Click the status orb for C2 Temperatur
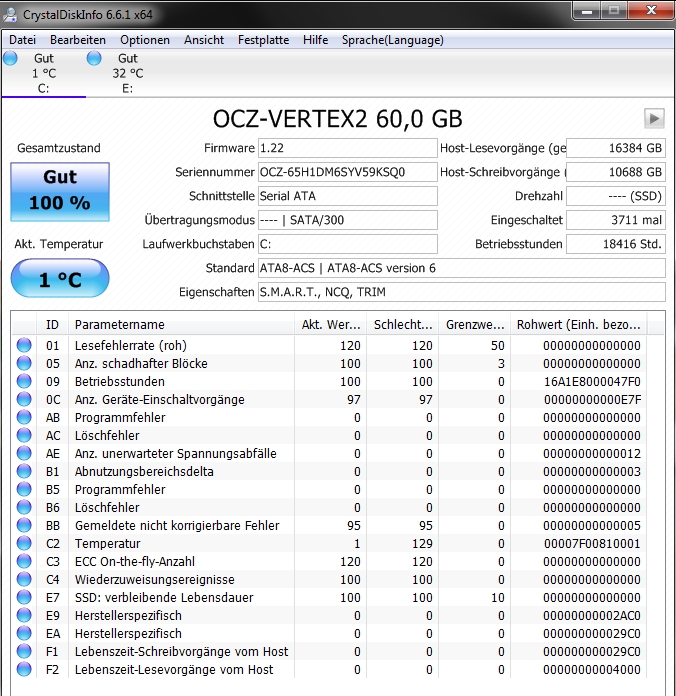The height and width of the screenshot is (696, 676). point(24,543)
